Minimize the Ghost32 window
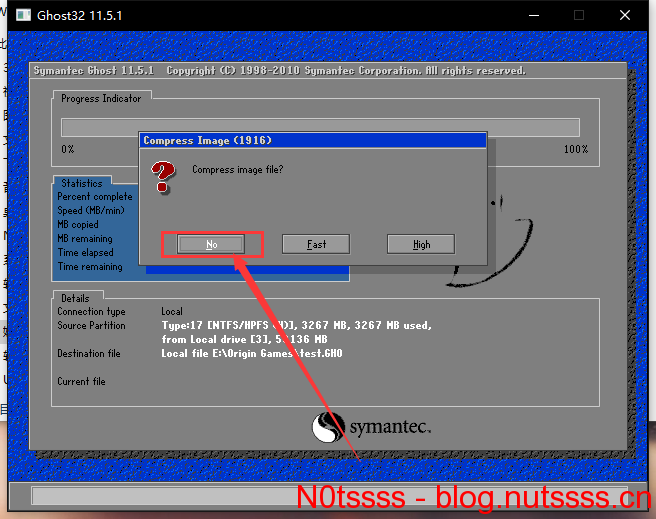Viewport: 656px width, 519px height. (533, 15)
